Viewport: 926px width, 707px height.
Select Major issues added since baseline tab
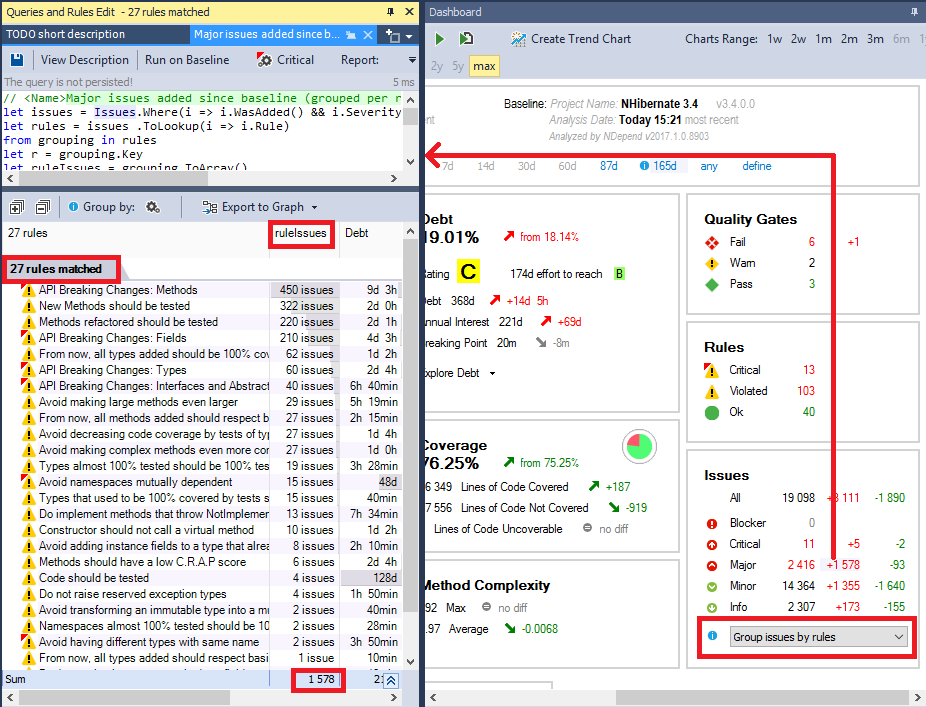pos(266,34)
